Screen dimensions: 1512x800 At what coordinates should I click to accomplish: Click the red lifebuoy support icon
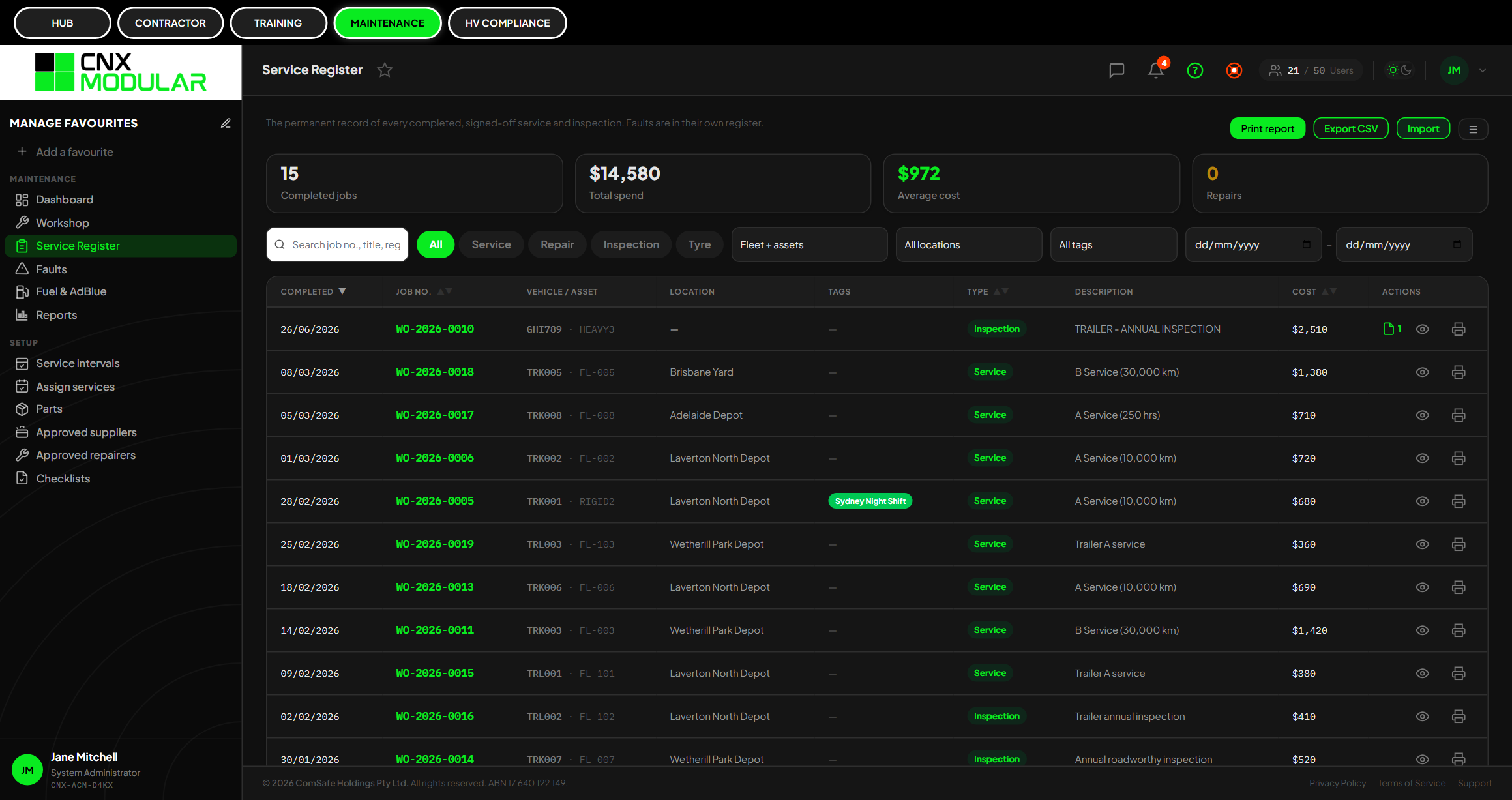click(1234, 70)
